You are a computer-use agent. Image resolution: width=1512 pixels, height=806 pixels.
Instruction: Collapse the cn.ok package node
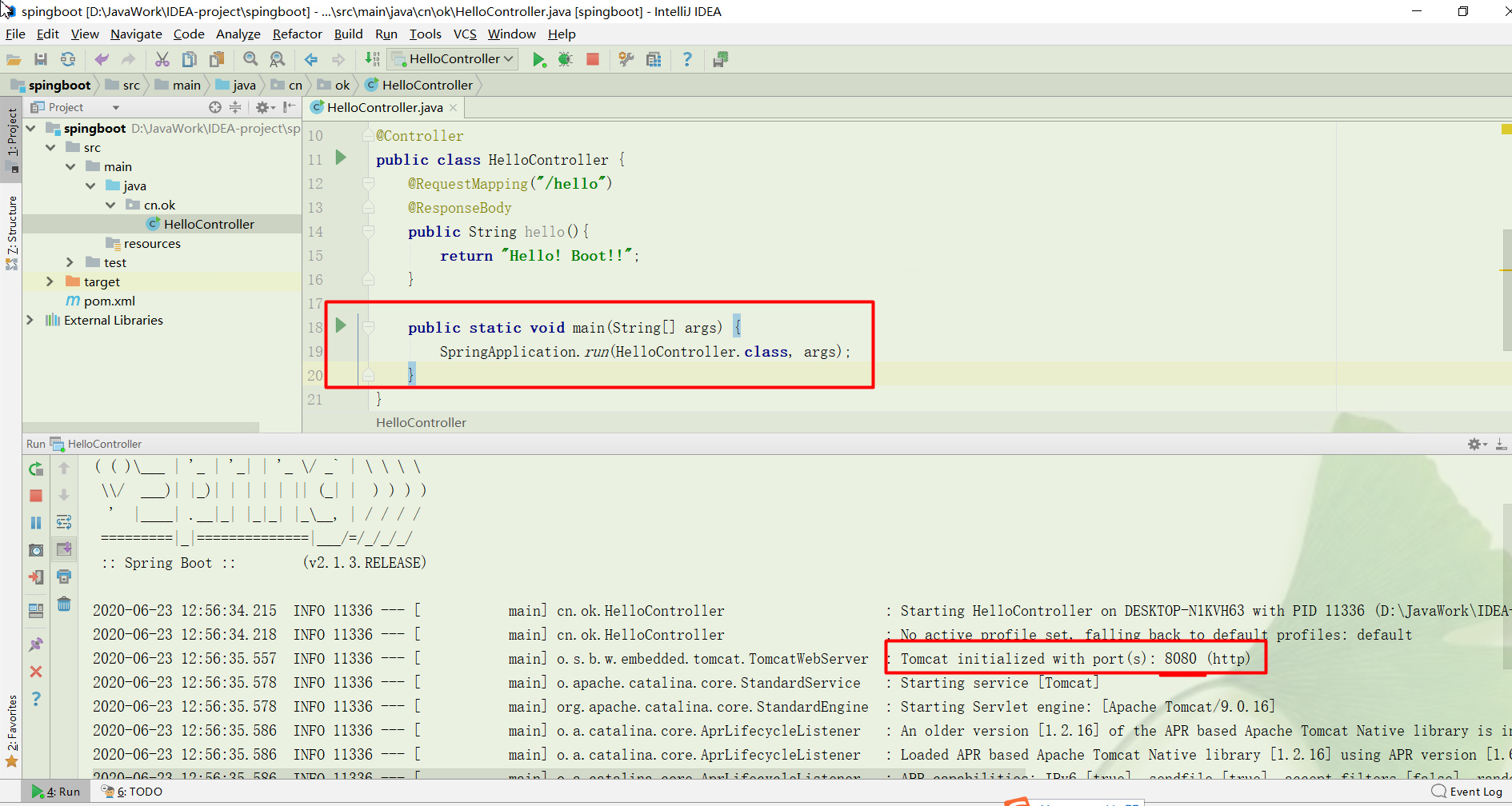(x=110, y=205)
